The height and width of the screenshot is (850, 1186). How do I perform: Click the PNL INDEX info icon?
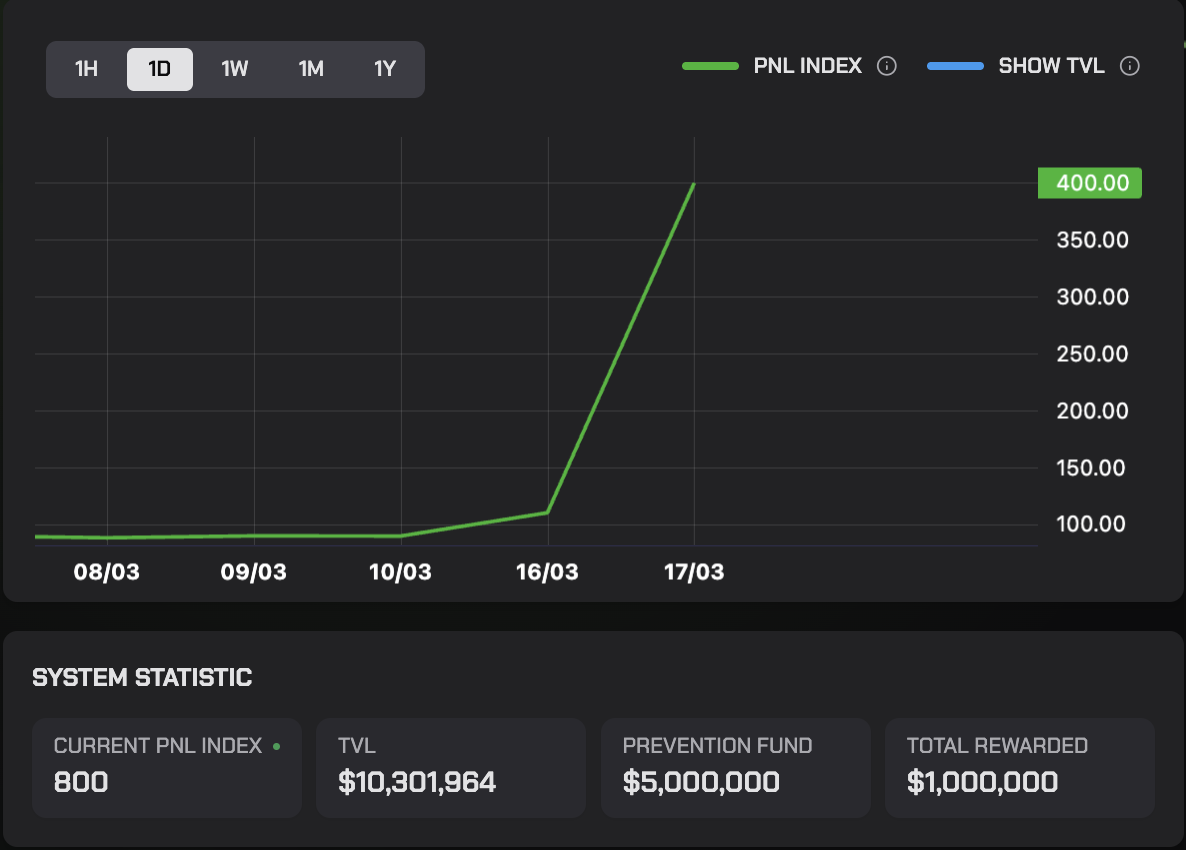888,65
